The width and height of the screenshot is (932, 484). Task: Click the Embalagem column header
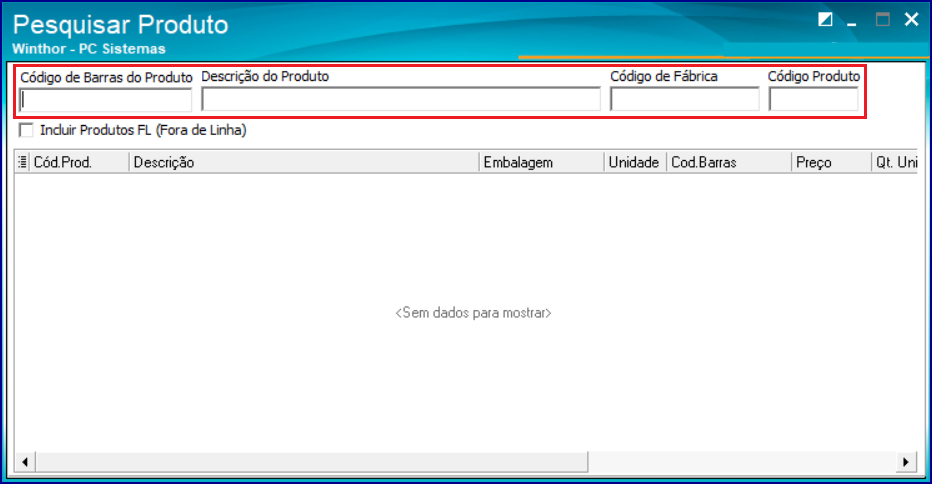coord(541,162)
